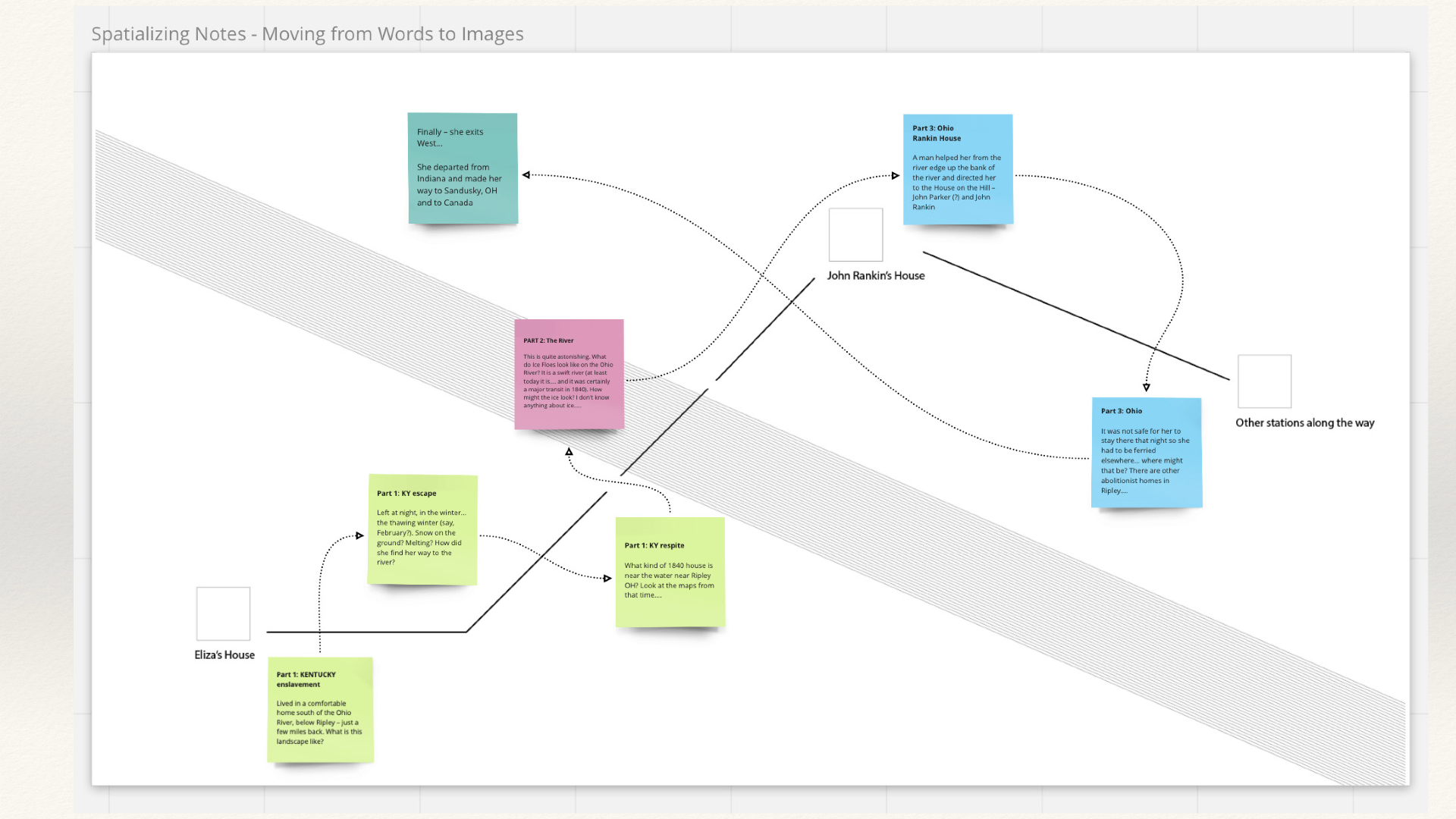The height and width of the screenshot is (819, 1456).
Task: Click the "Eliza's House" text label
Action: click(224, 654)
